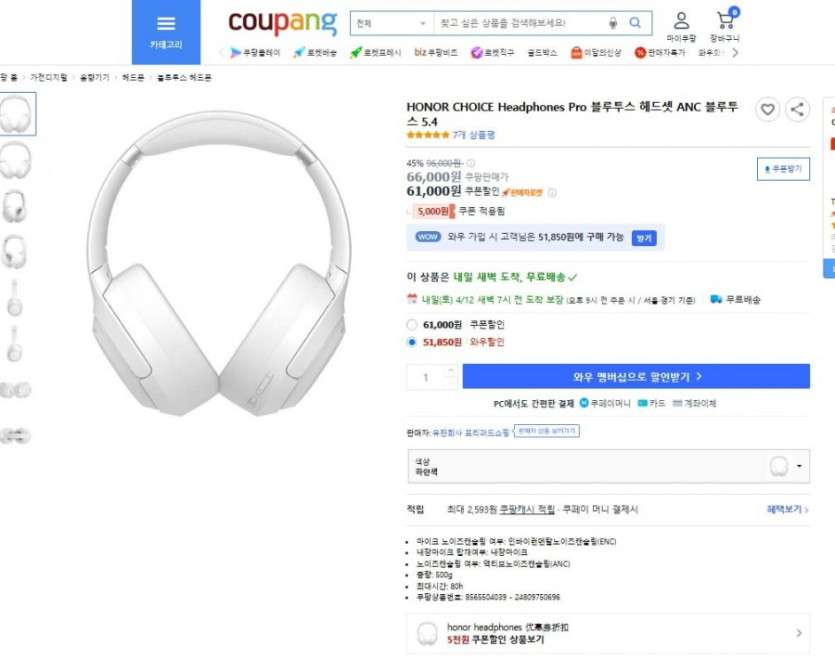
Task: Click the microphone voice search icon
Action: point(613,23)
